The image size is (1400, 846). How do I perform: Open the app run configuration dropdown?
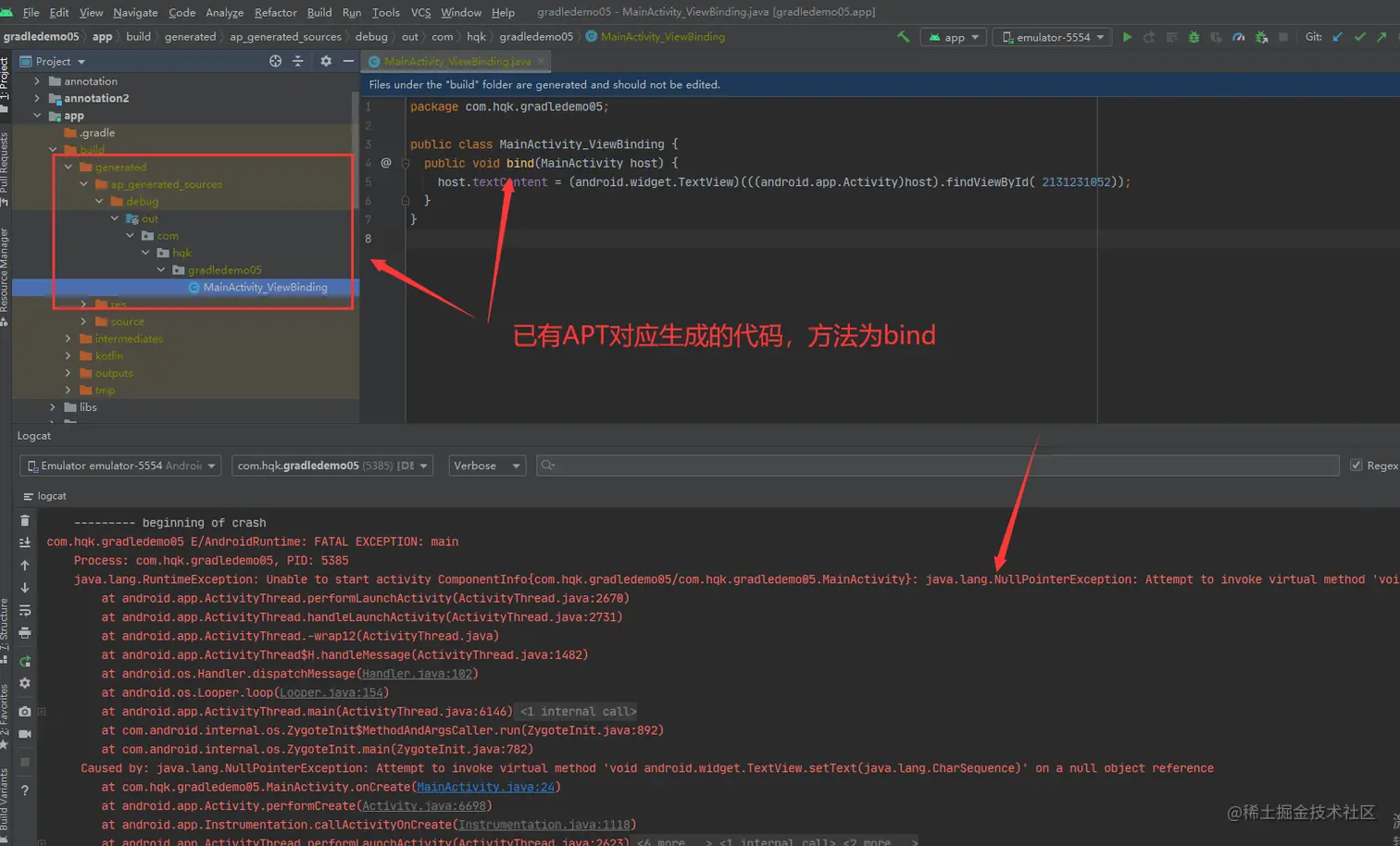953,37
